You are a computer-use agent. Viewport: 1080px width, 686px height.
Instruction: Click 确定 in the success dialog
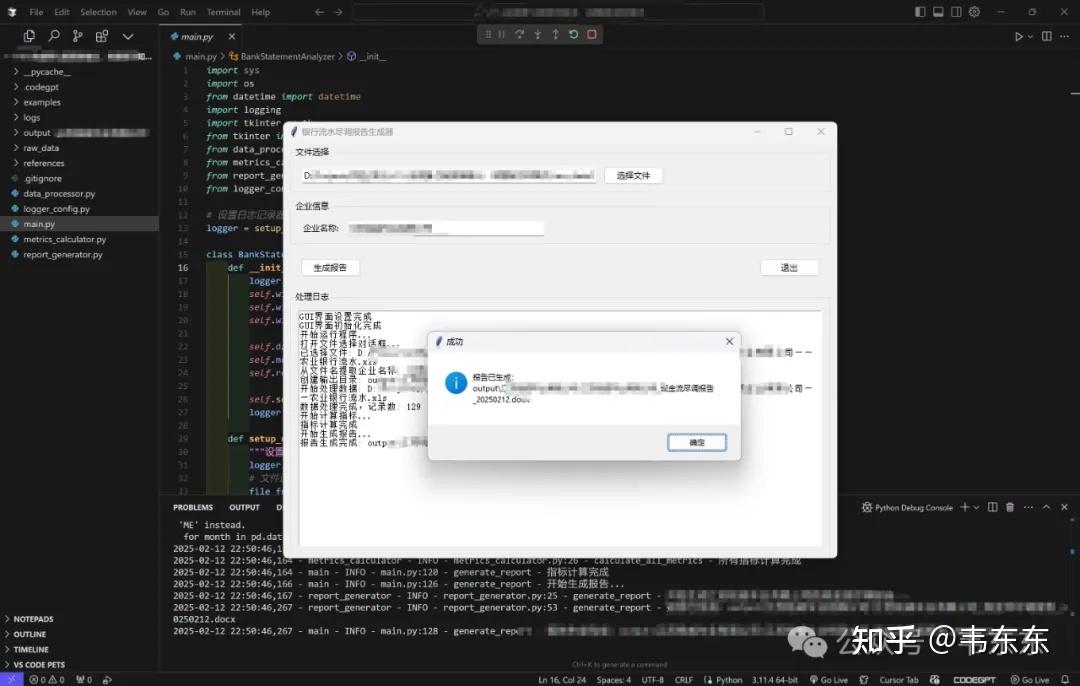(x=696, y=441)
